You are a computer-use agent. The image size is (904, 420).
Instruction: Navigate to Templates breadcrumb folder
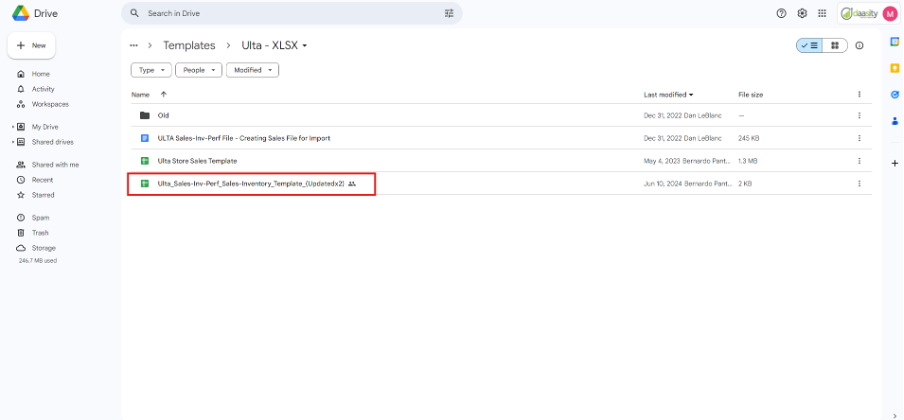pyautogui.click(x=189, y=46)
